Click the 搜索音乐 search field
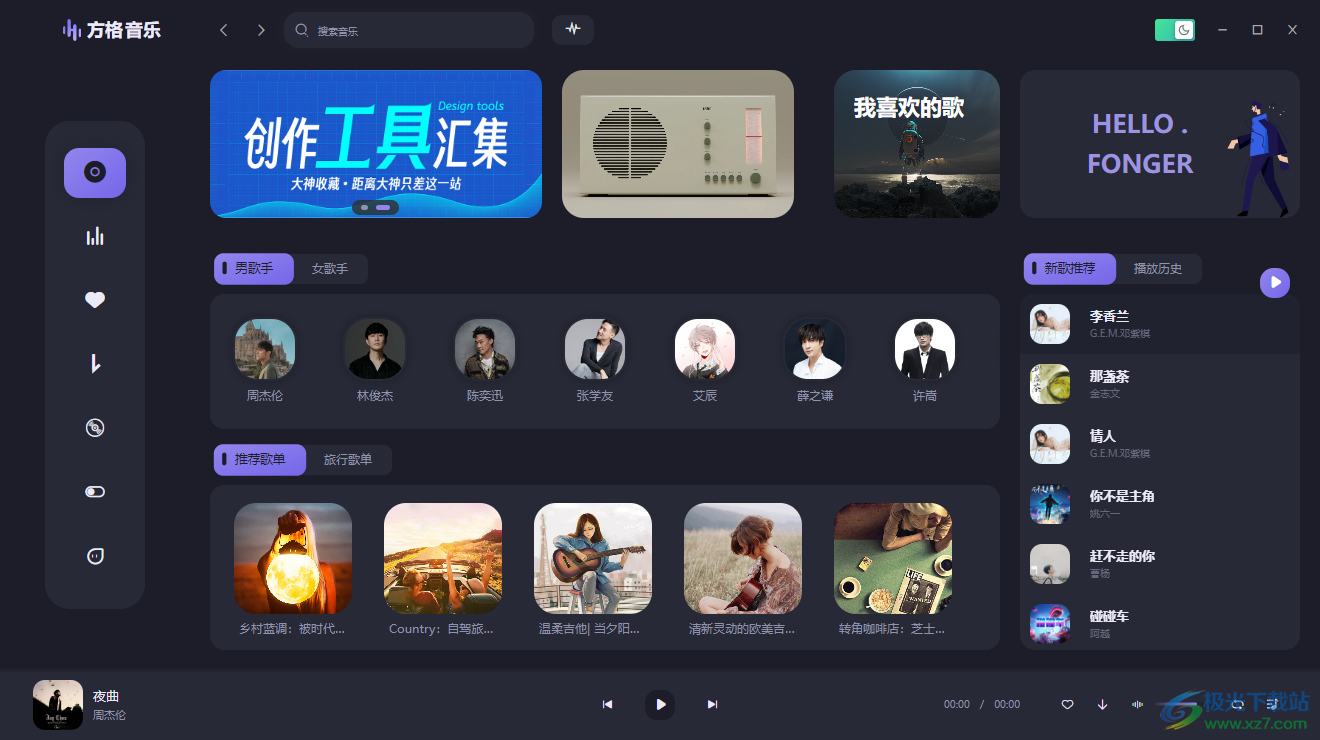Viewport: 1320px width, 740px height. click(x=409, y=30)
